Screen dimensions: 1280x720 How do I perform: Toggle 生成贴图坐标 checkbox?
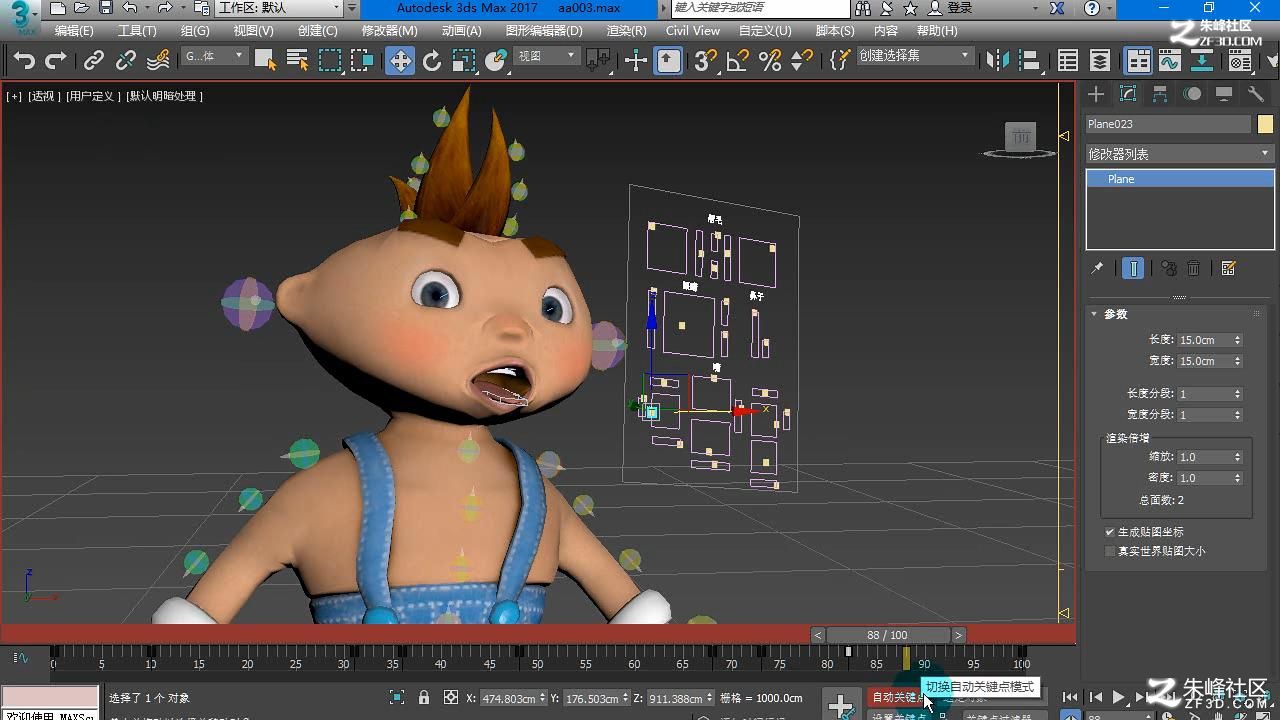tap(1110, 532)
